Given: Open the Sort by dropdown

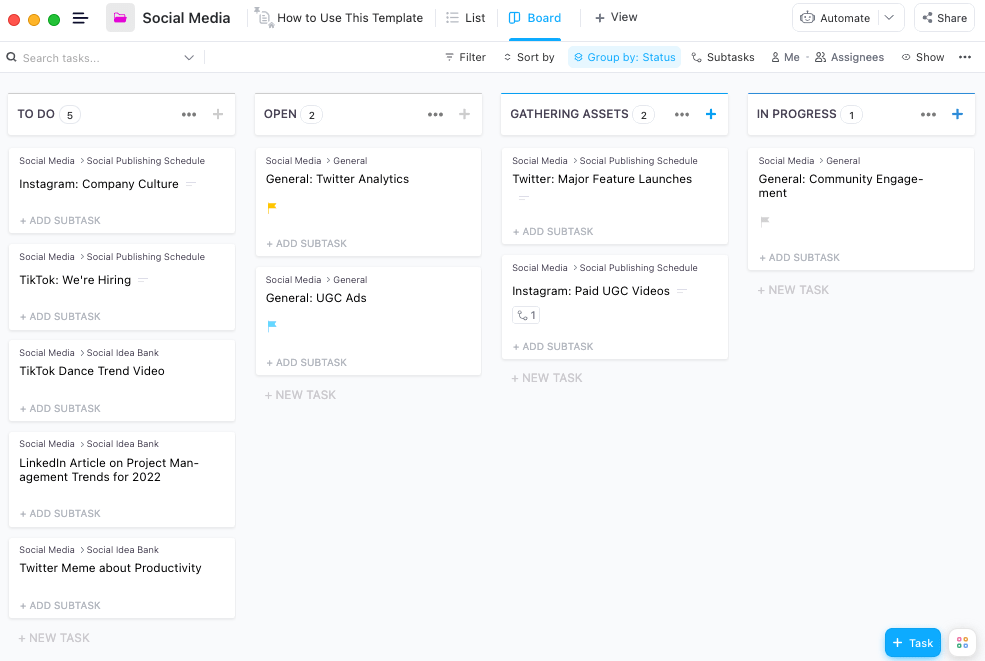Looking at the screenshot, I should 529,57.
